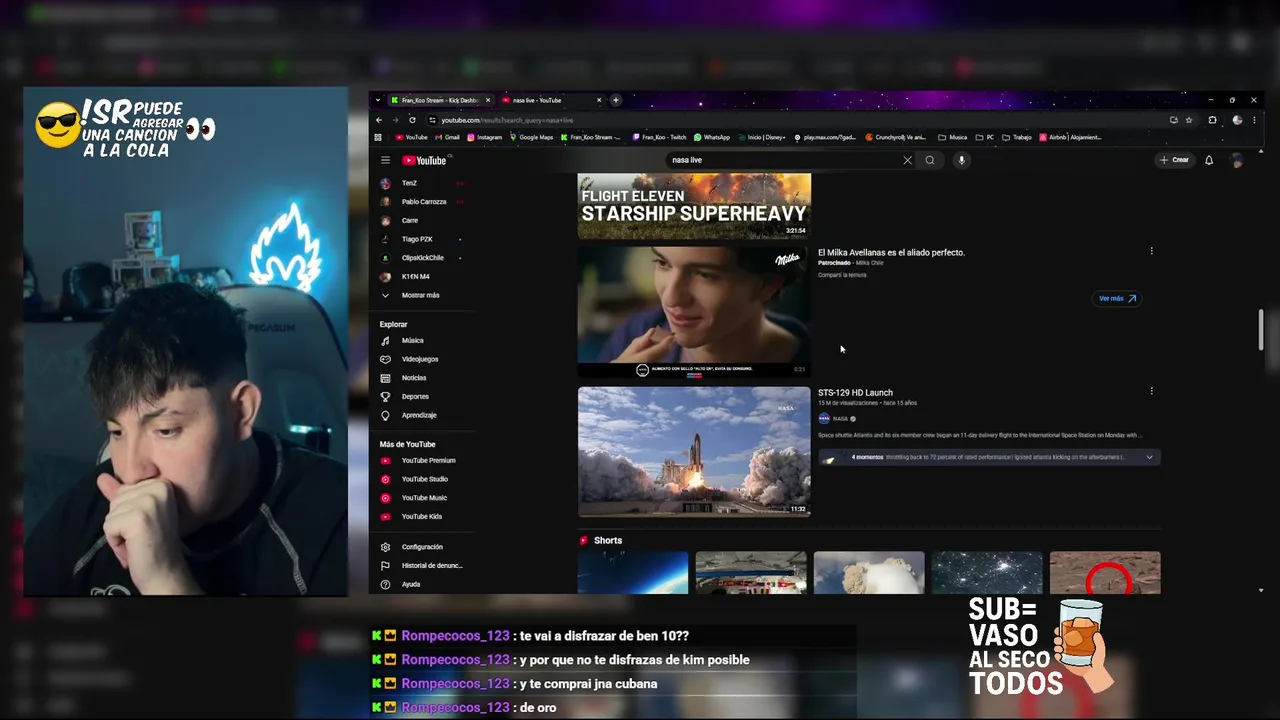
Task: Click the browser Forward arrow
Action: pyautogui.click(x=395, y=120)
